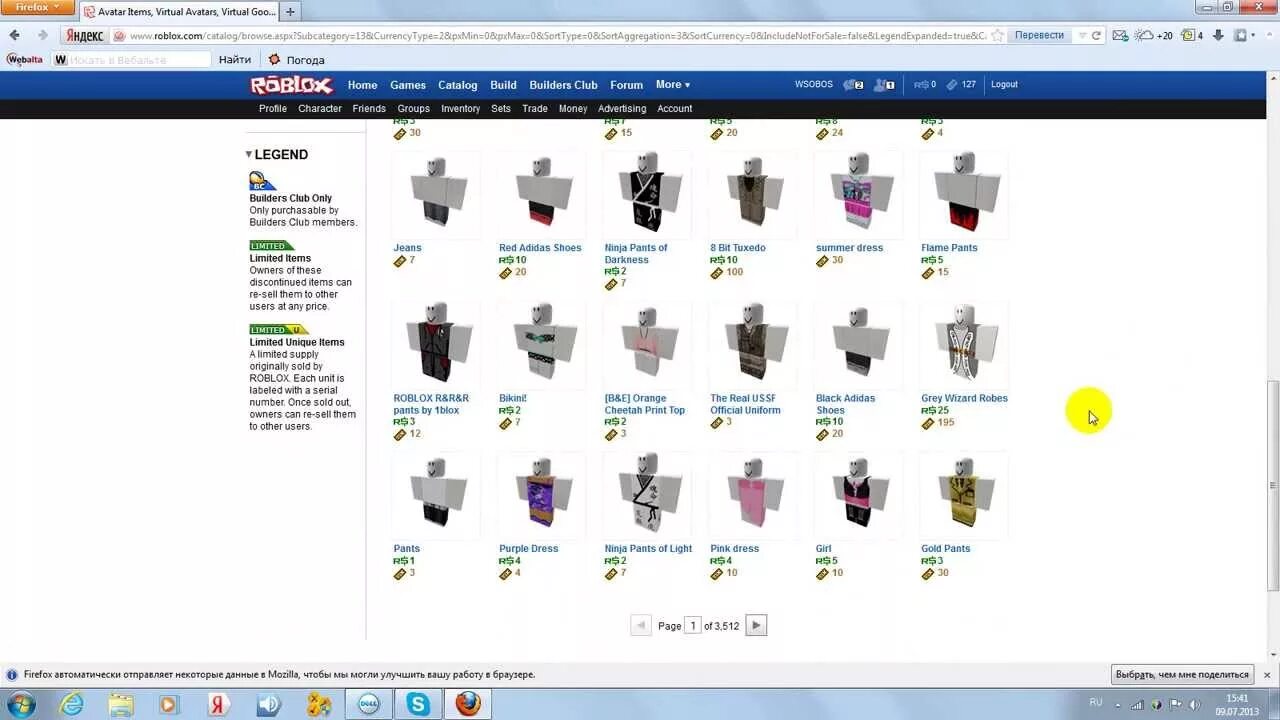Open the More dropdown in Roblox nav
1280x720 pixels.
672,85
